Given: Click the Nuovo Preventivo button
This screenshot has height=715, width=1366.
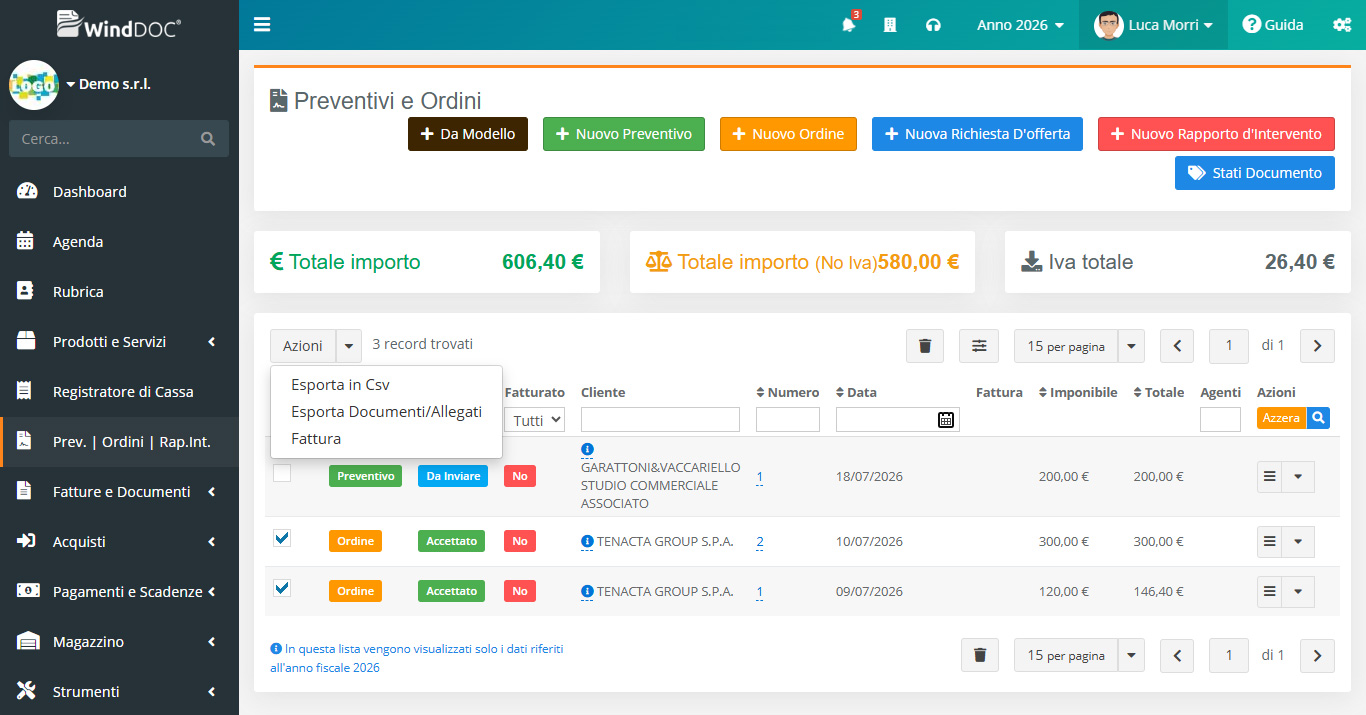Looking at the screenshot, I should [624, 134].
